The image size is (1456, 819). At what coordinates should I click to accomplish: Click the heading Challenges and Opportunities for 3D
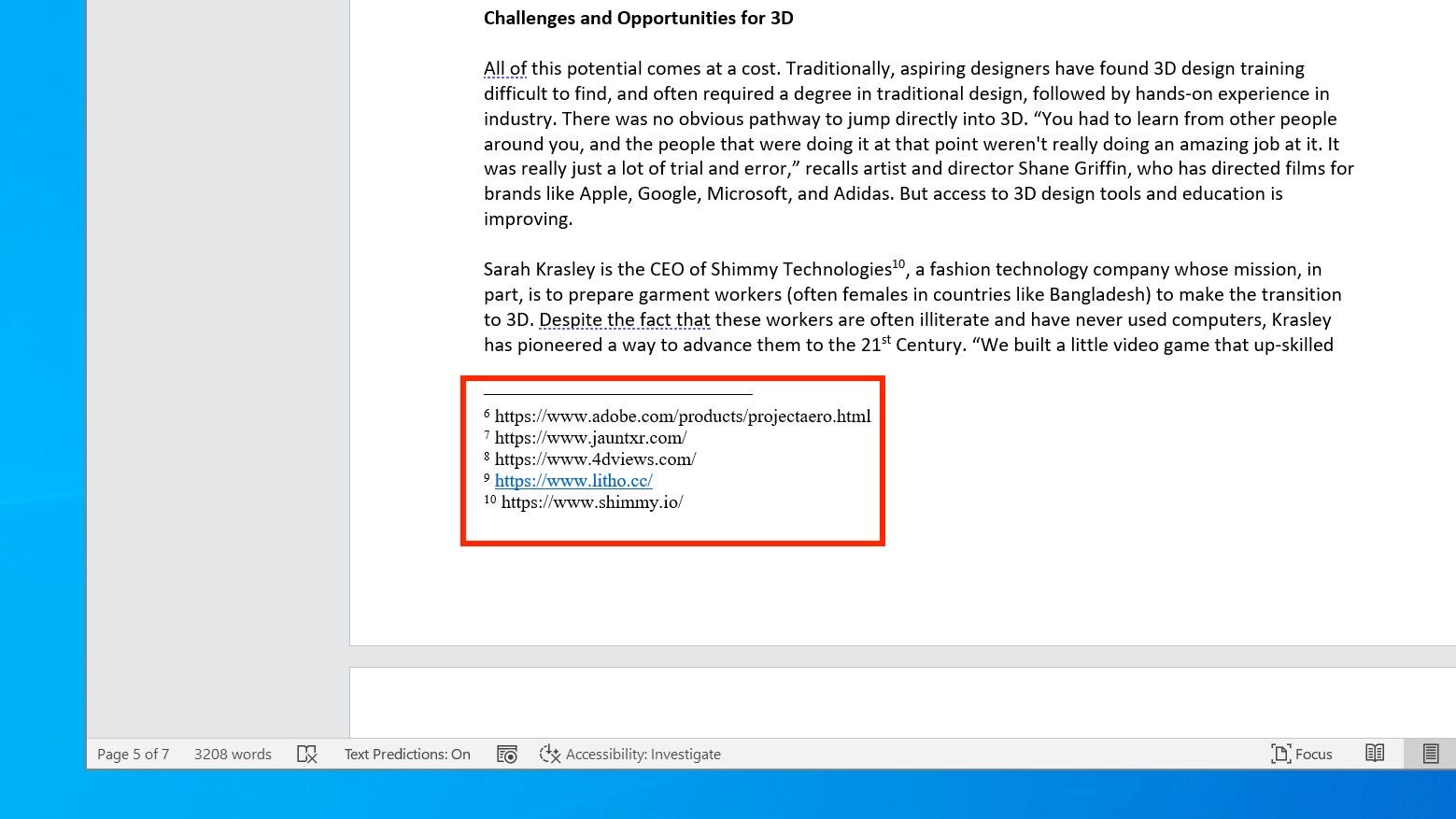pos(638,18)
